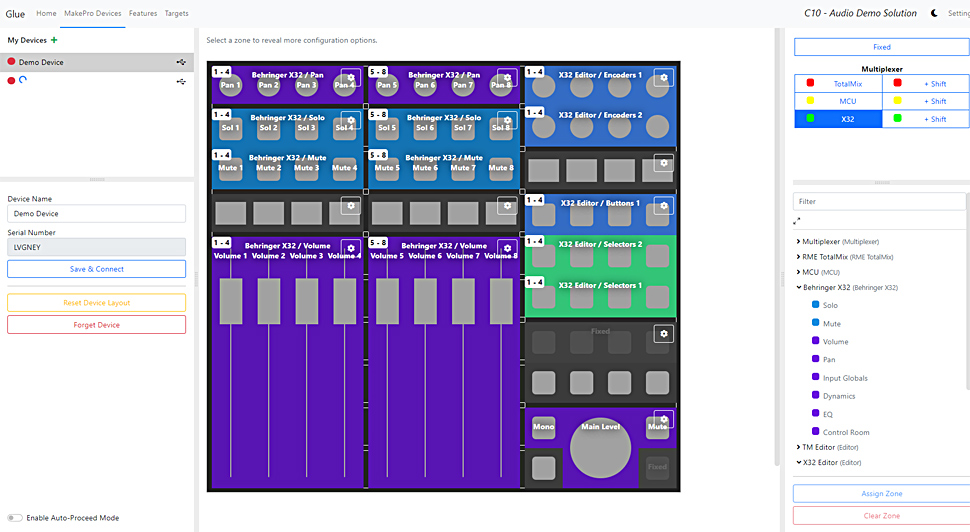Collapse the Behringer X32 tree node
This screenshot has height=532, width=970.
(x=799, y=288)
